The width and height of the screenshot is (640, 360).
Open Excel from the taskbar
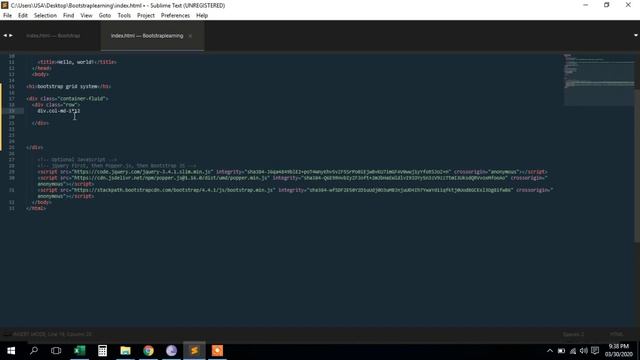[80, 351]
